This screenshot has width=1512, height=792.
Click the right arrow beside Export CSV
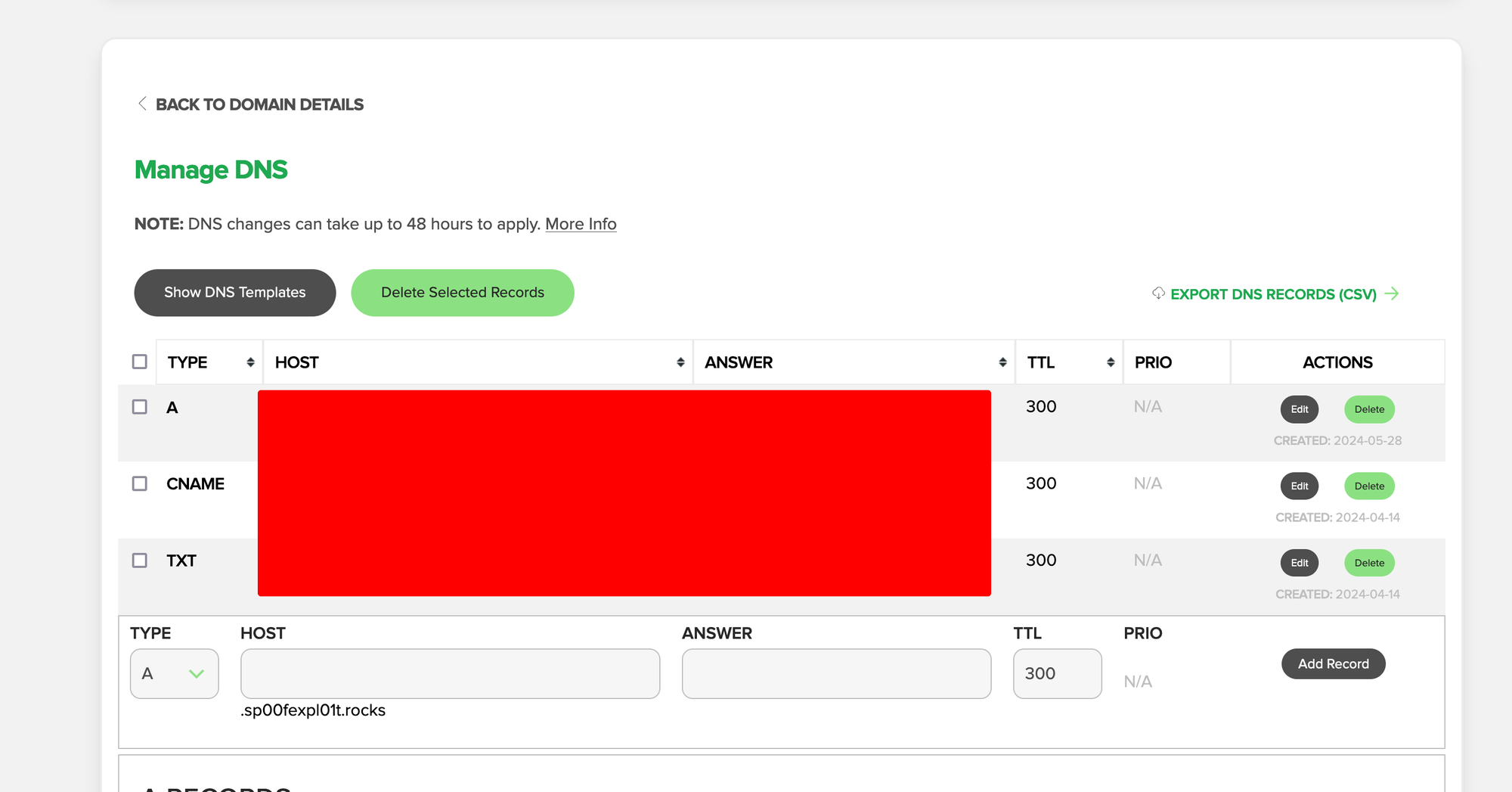click(x=1392, y=294)
